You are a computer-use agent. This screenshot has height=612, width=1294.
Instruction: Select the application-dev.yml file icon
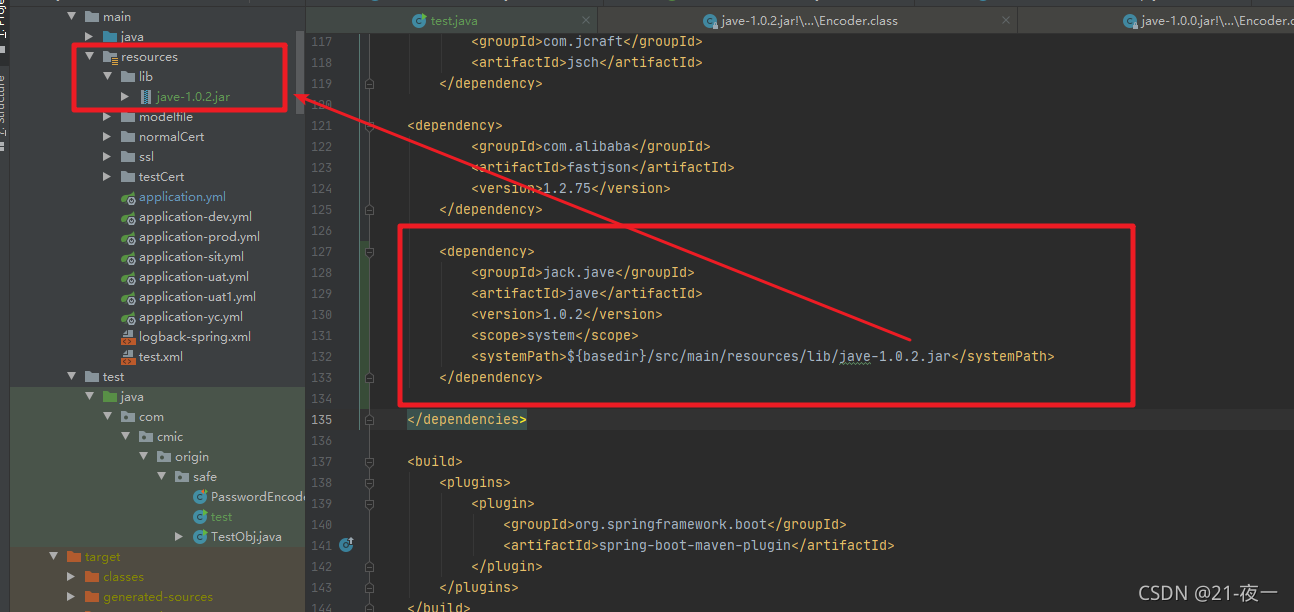click(x=128, y=217)
